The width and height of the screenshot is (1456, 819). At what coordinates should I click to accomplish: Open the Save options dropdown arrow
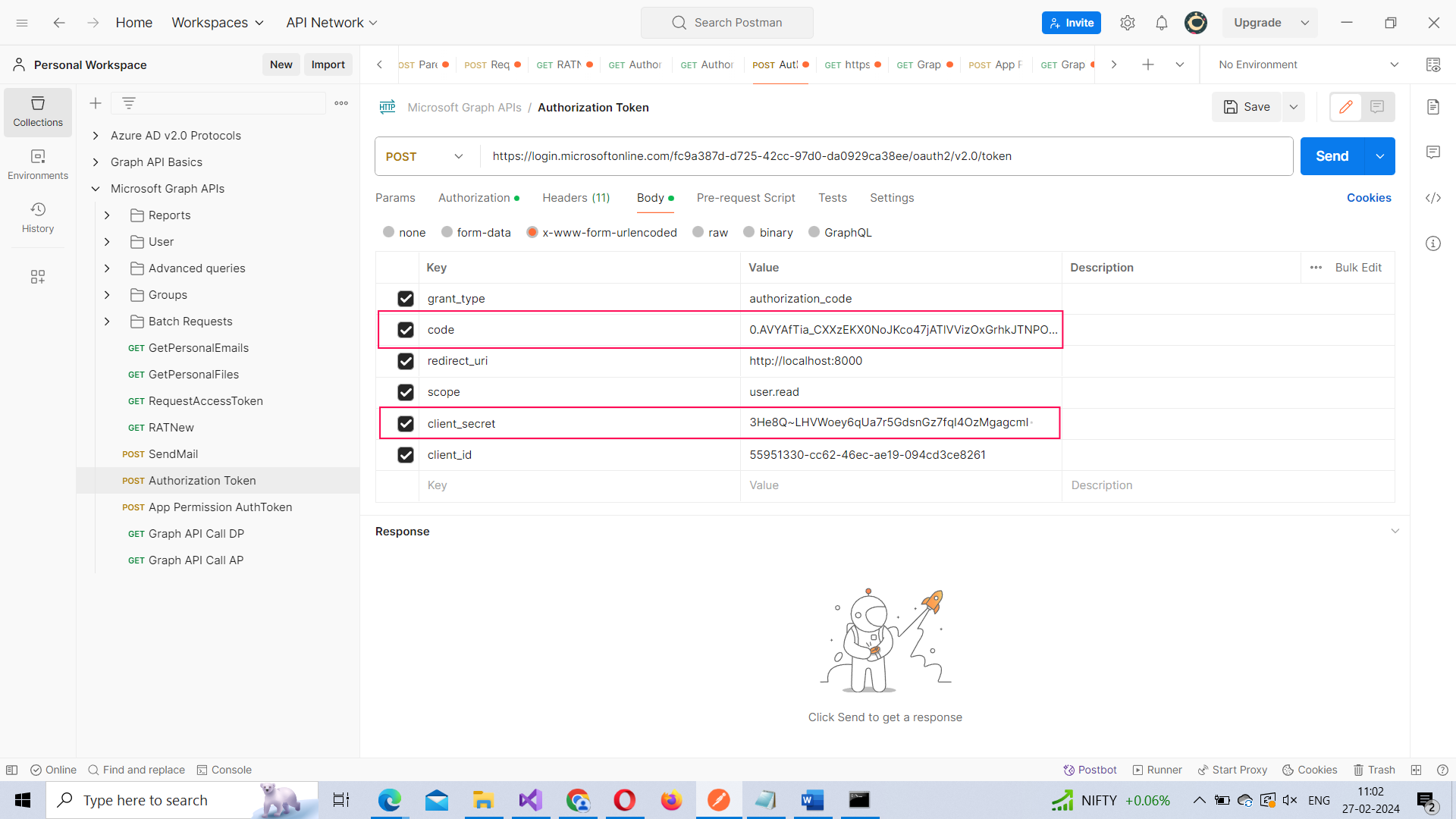tap(1294, 107)
